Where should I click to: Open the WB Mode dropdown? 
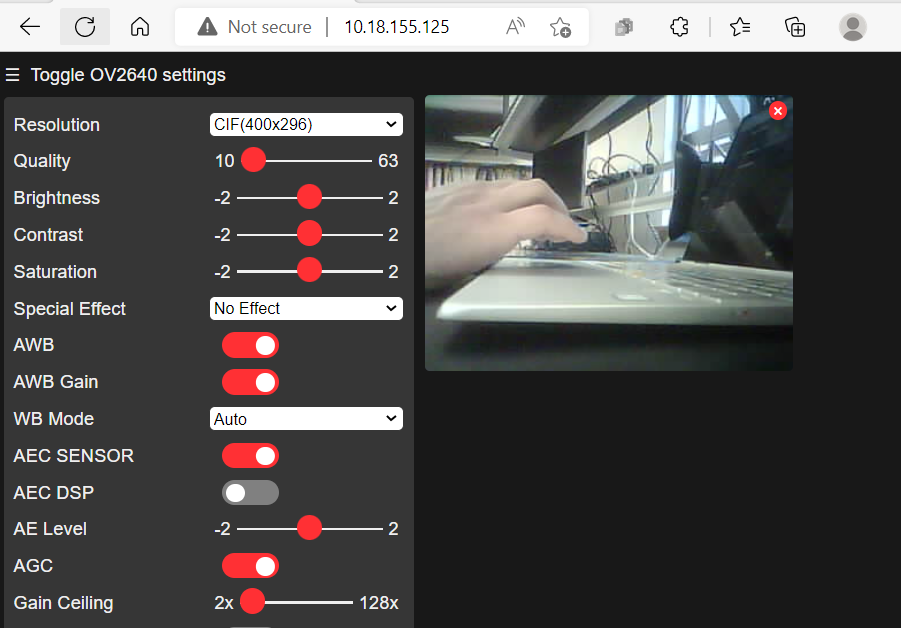pyautogui.click(x=306, y=419)
